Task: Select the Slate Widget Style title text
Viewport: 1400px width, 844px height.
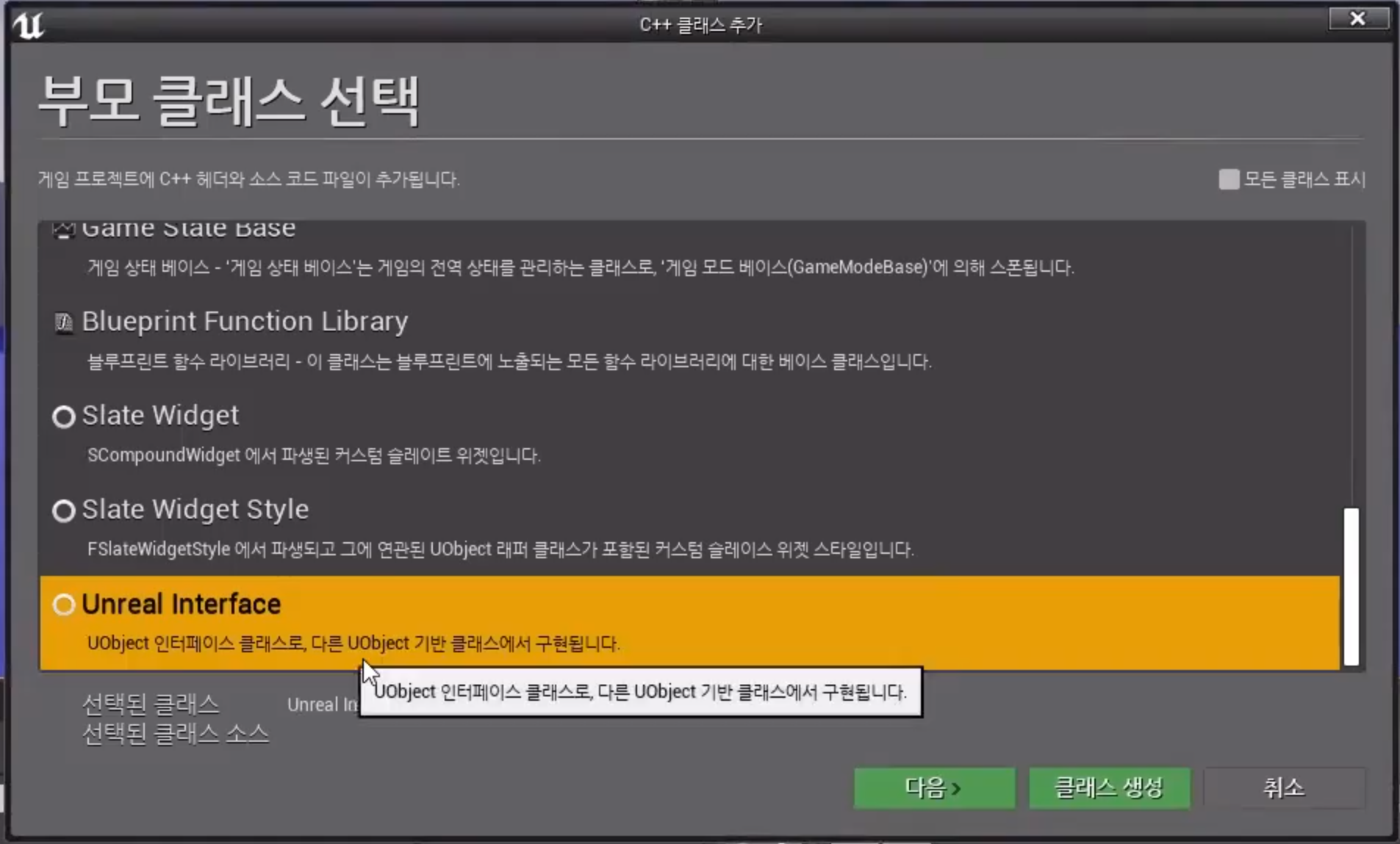Action: (195, 510)
